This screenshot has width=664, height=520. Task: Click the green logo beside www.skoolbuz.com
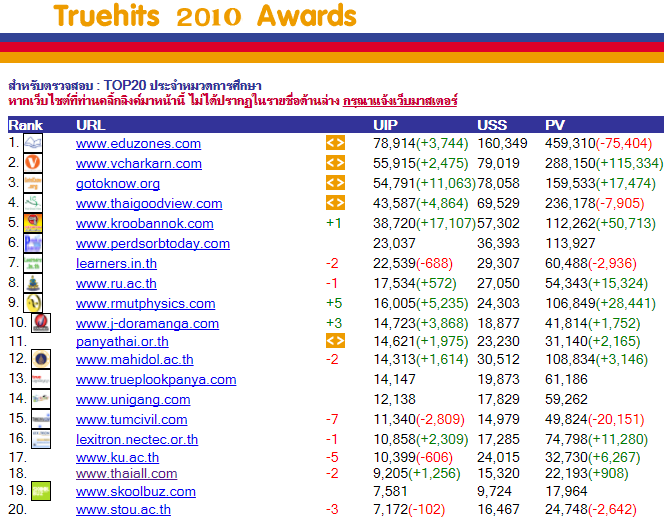(x=41, y=490)
